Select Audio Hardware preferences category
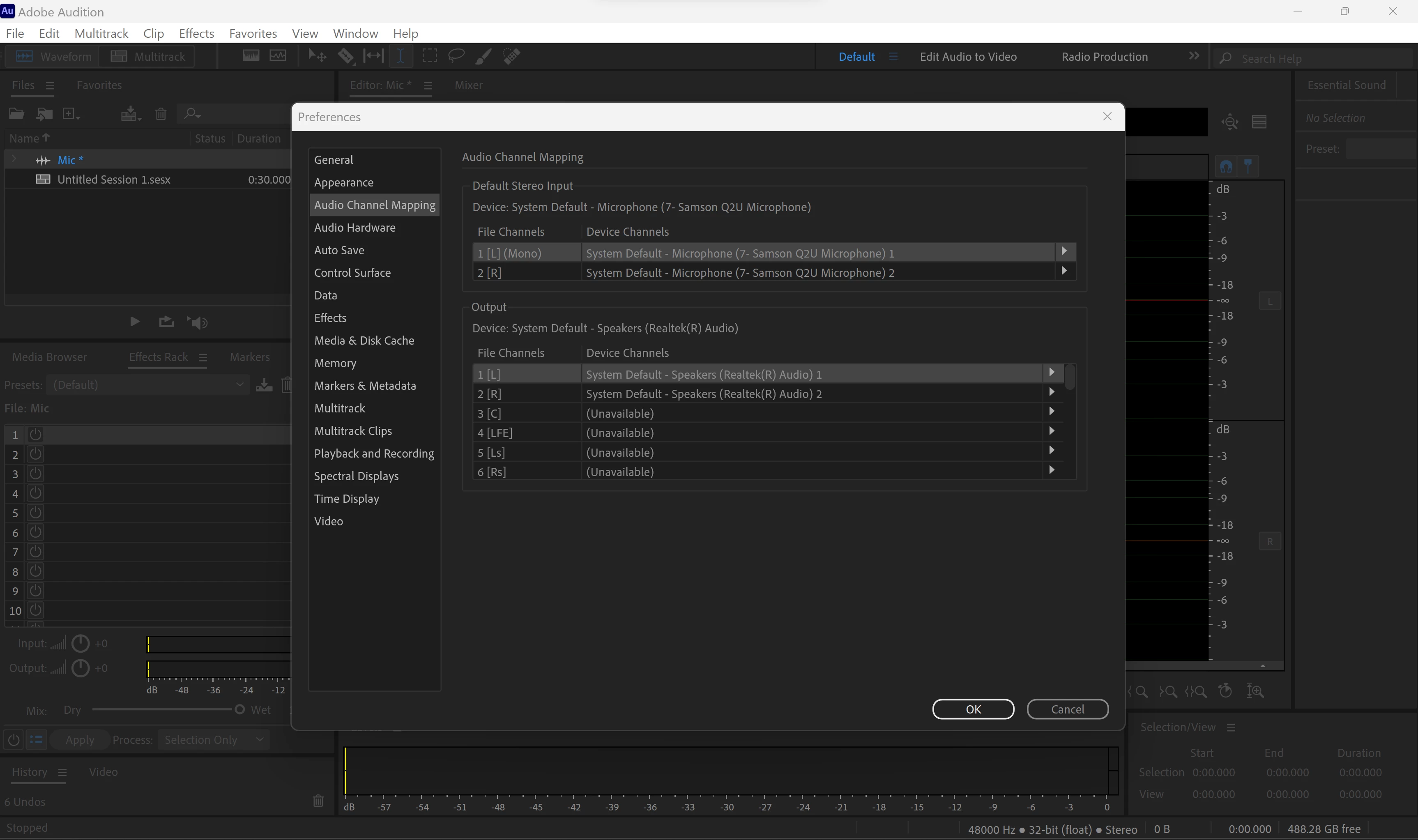Image resolution: width=1418 pixels, height=840 pixels. pyautogui.click(x=355, y=228)
